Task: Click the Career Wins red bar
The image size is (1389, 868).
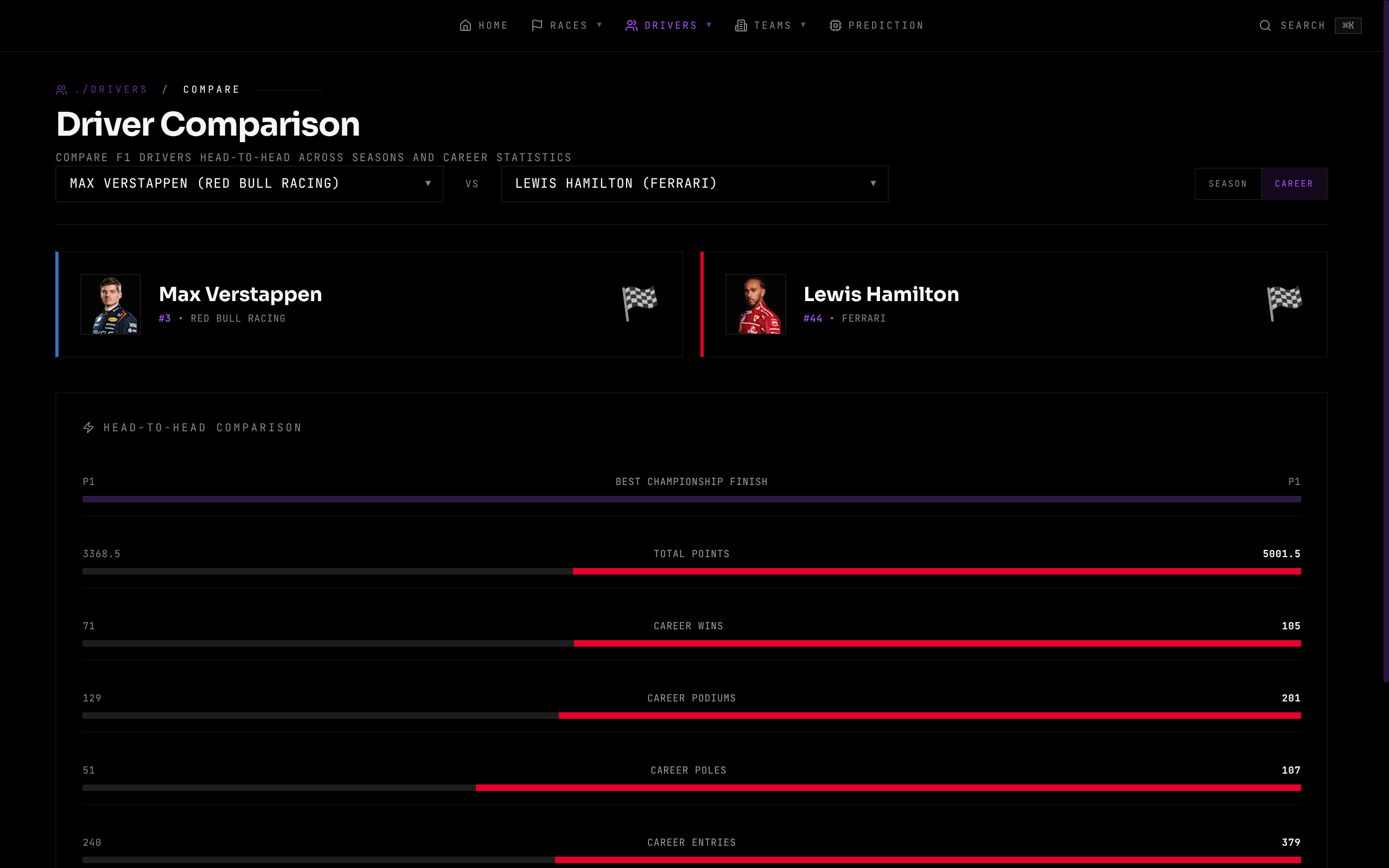Action: click(x=937, y=643)
